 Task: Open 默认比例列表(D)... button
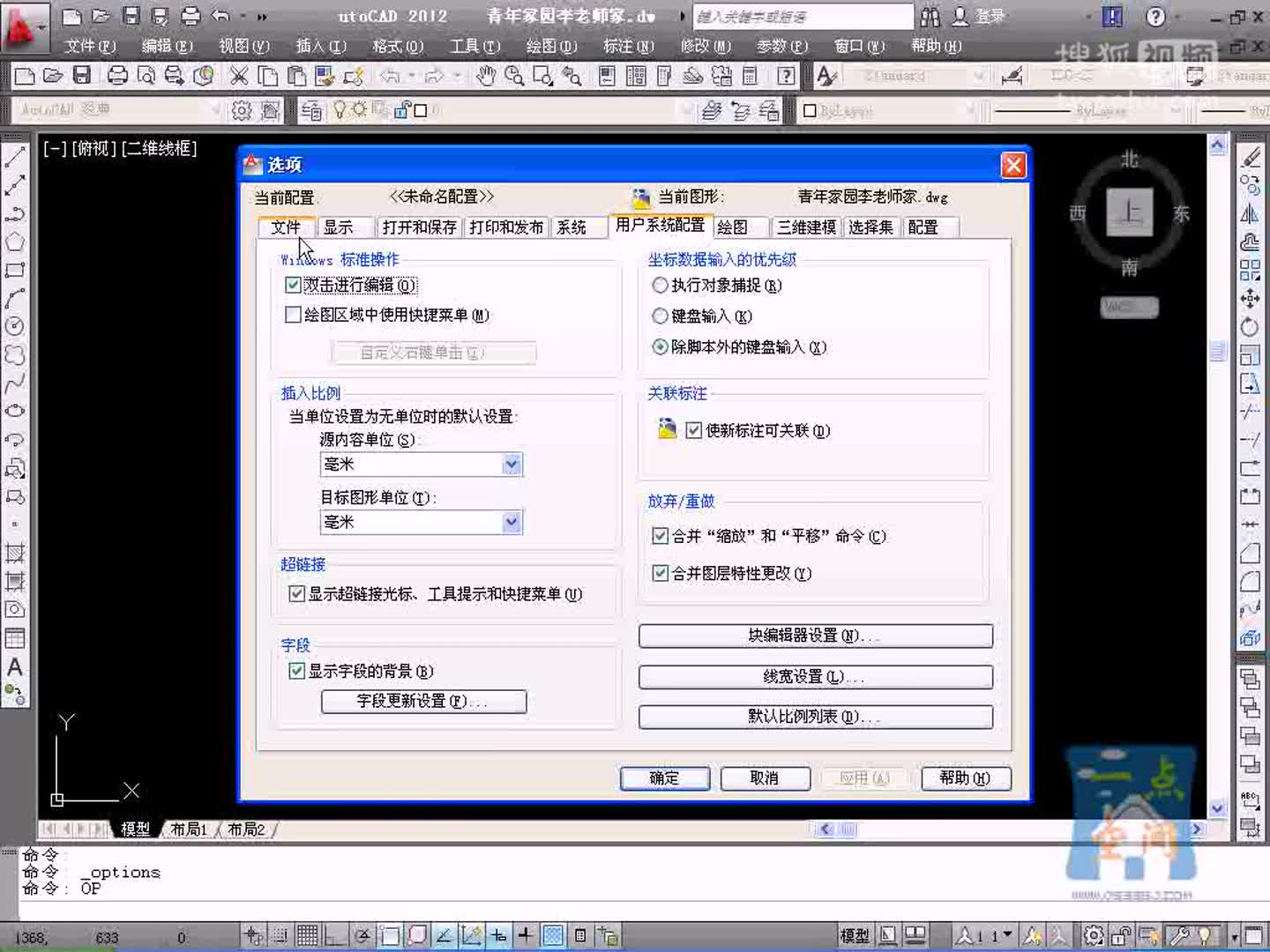click(816, 717)
